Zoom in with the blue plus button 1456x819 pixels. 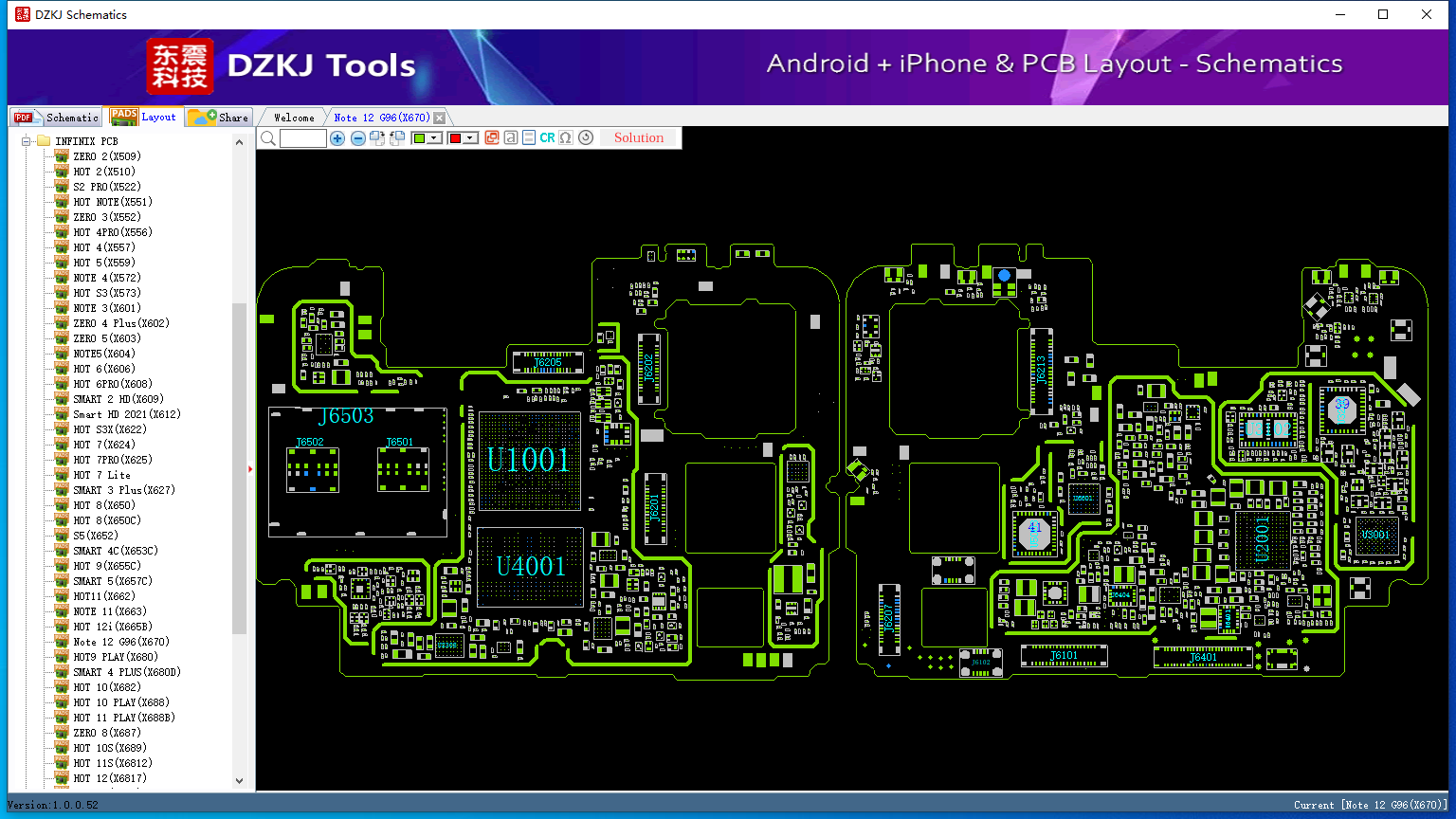(337, 138)
